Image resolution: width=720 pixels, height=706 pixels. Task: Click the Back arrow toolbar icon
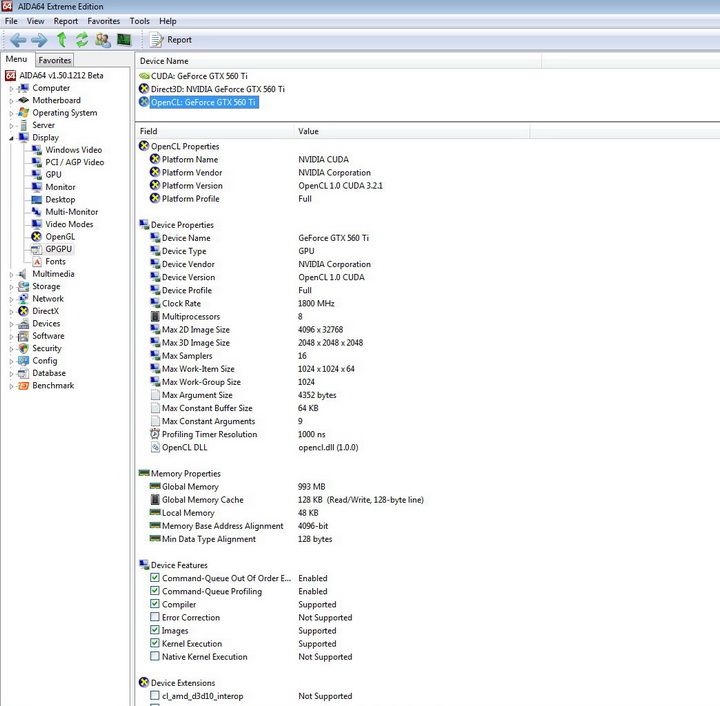[18, 40]
